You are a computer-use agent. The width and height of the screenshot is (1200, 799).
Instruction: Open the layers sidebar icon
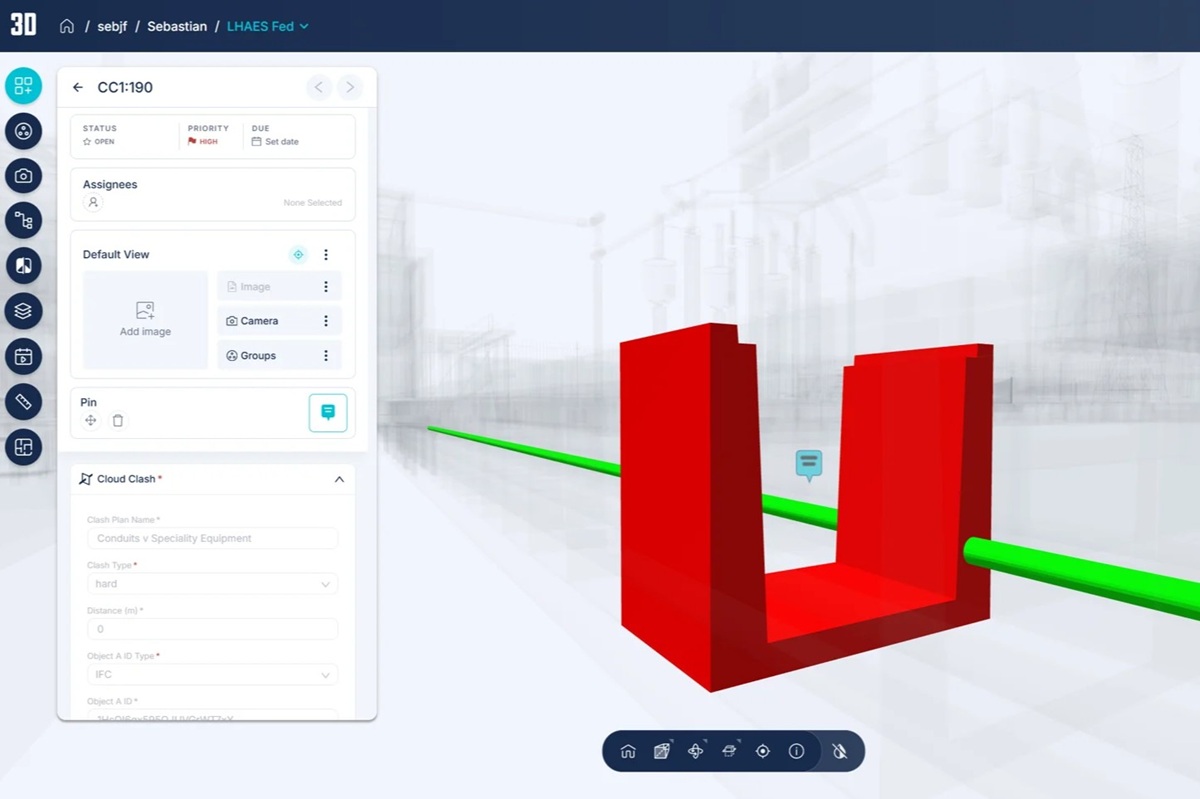coord(23,311)
